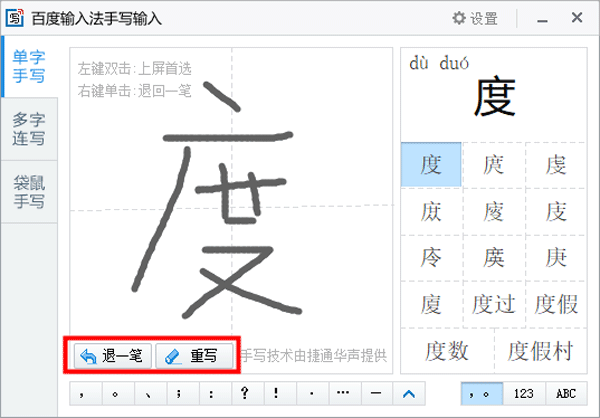Insert the enumeration comma 、 key
This screenshot has width=600, height=418.
[150, 393]
